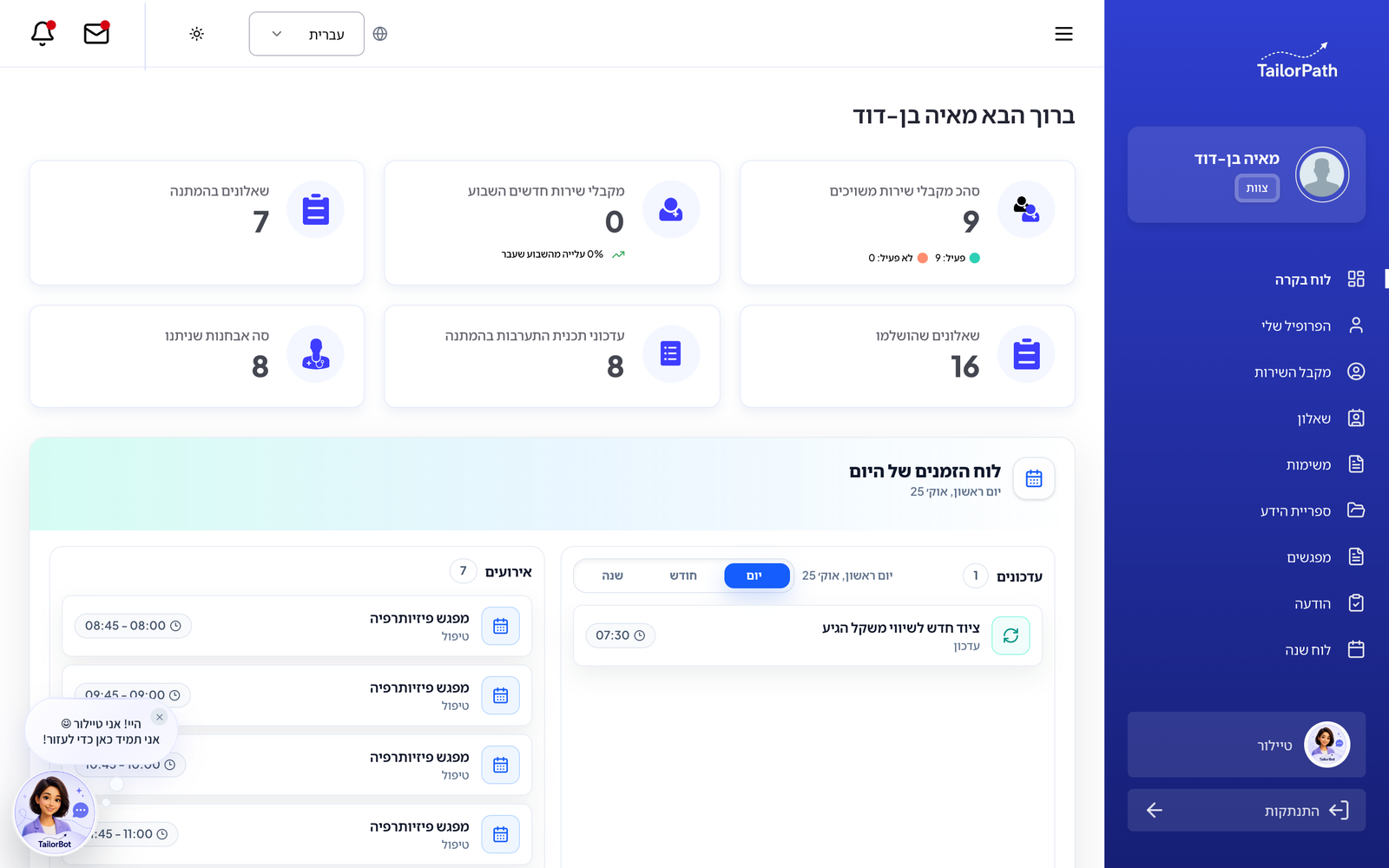Click the משימות document icon
The height and width of the screenshot is (868, 1389).
click(x=1356, y=464)
